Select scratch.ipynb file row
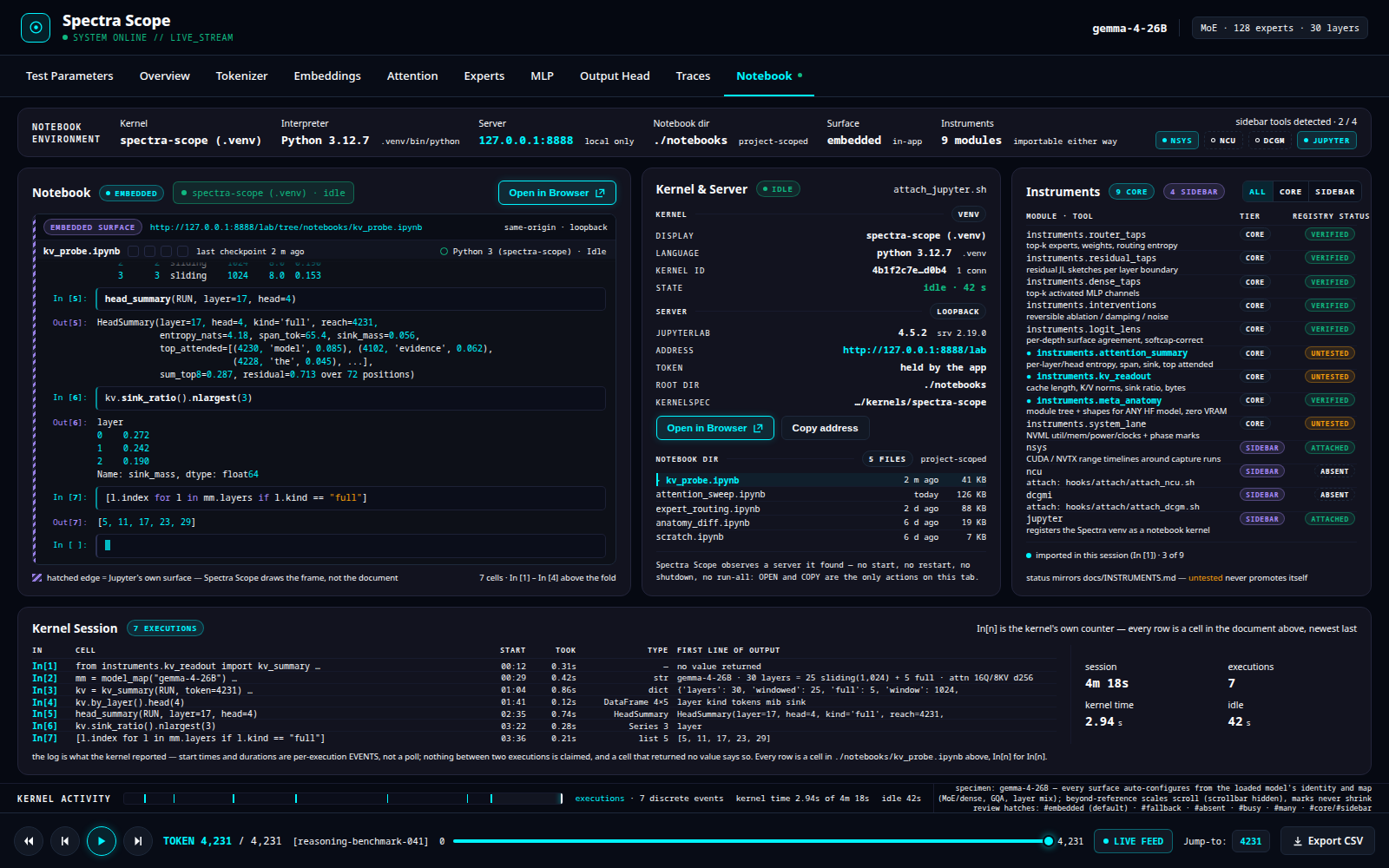Image resolution: width=1389 pixels, height=868 pixels. coord(821,537)
